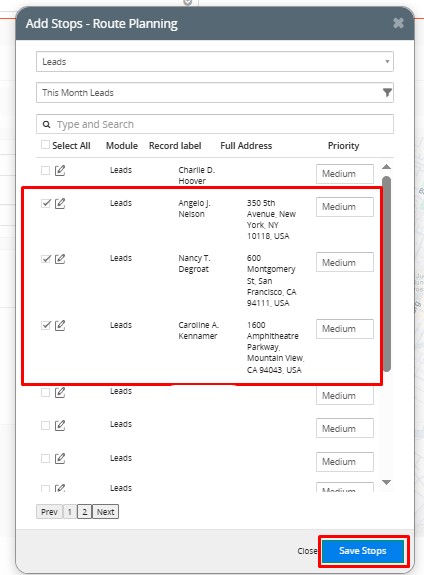Edit Angelo J. Nelson record via pencil icon
424x575 pixels.
click(x=60, y=204)
